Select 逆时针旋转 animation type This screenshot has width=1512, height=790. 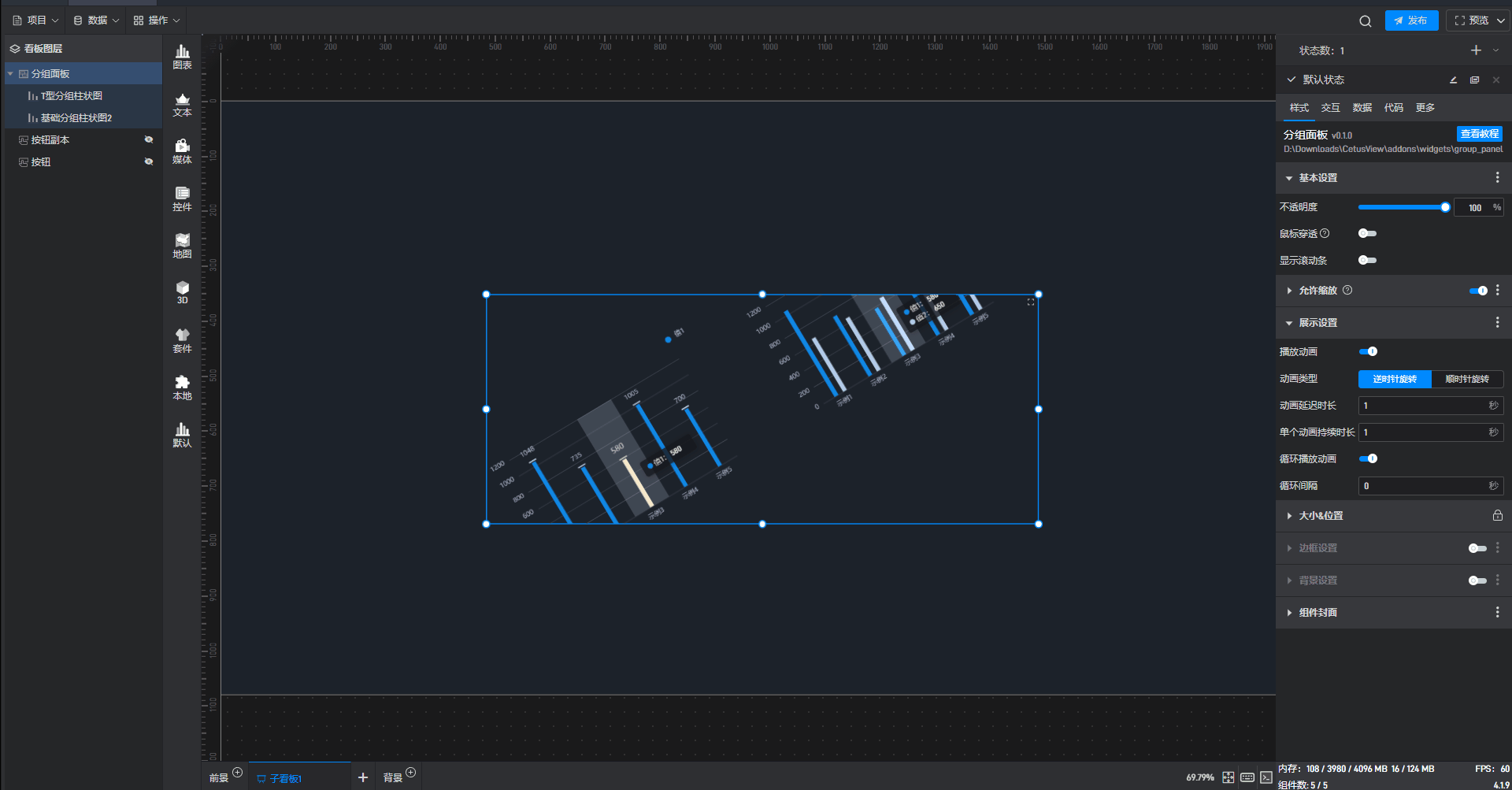[x=1395, y=379]
